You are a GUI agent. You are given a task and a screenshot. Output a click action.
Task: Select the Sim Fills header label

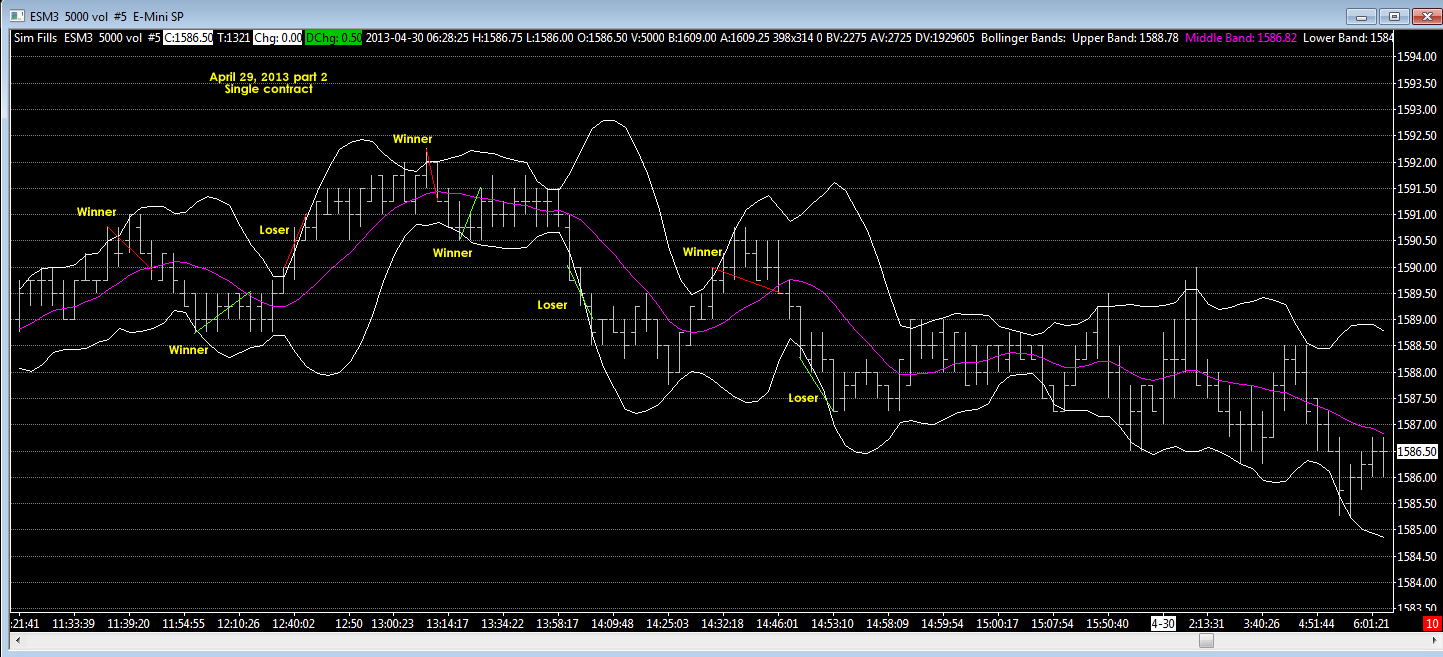(36, 38)
